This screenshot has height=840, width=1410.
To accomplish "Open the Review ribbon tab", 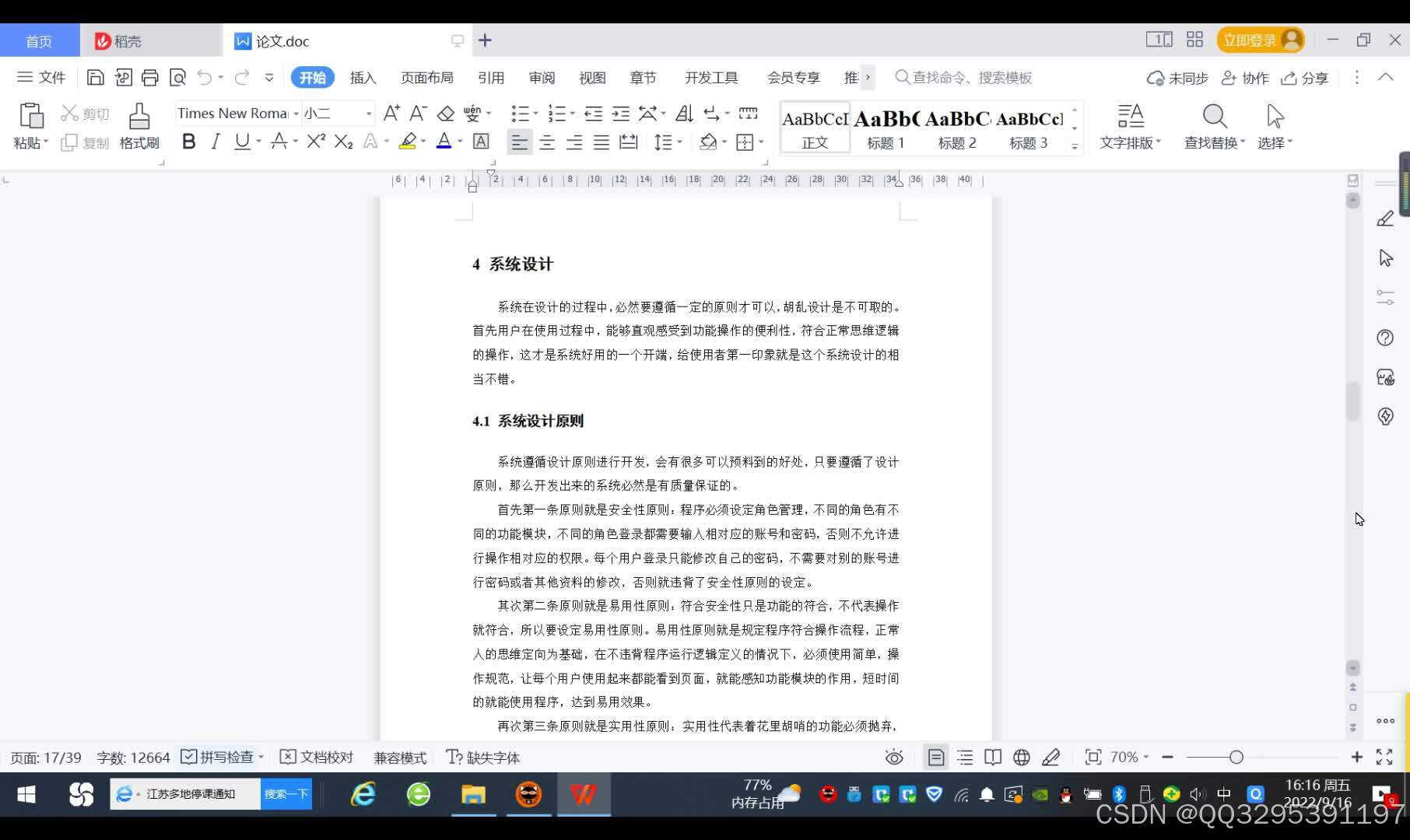I will [542, 77].
